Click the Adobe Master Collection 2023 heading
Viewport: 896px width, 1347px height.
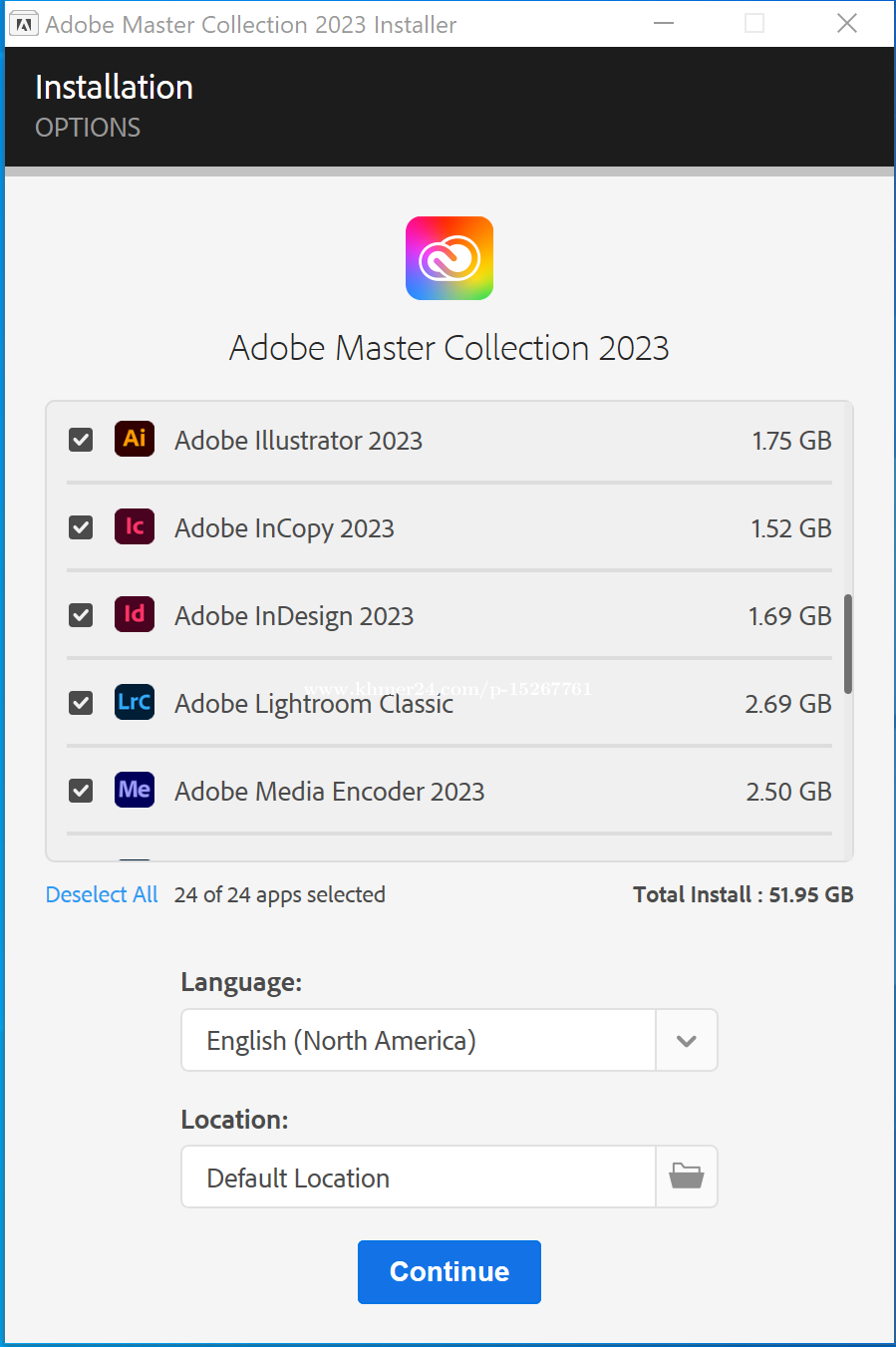(449, 348)
